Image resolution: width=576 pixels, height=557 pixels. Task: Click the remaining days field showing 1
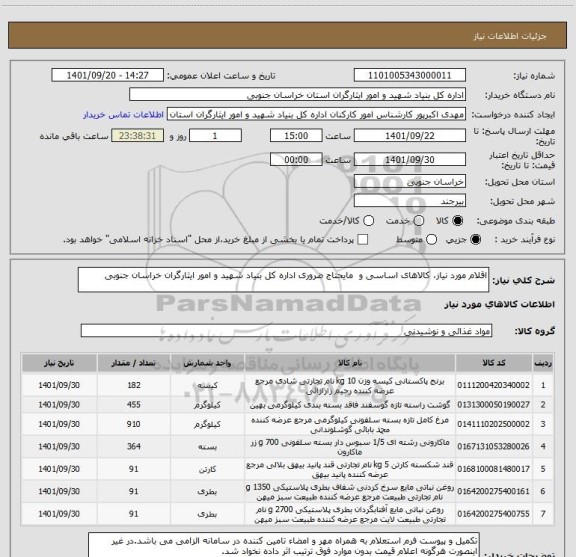[215, 136]
